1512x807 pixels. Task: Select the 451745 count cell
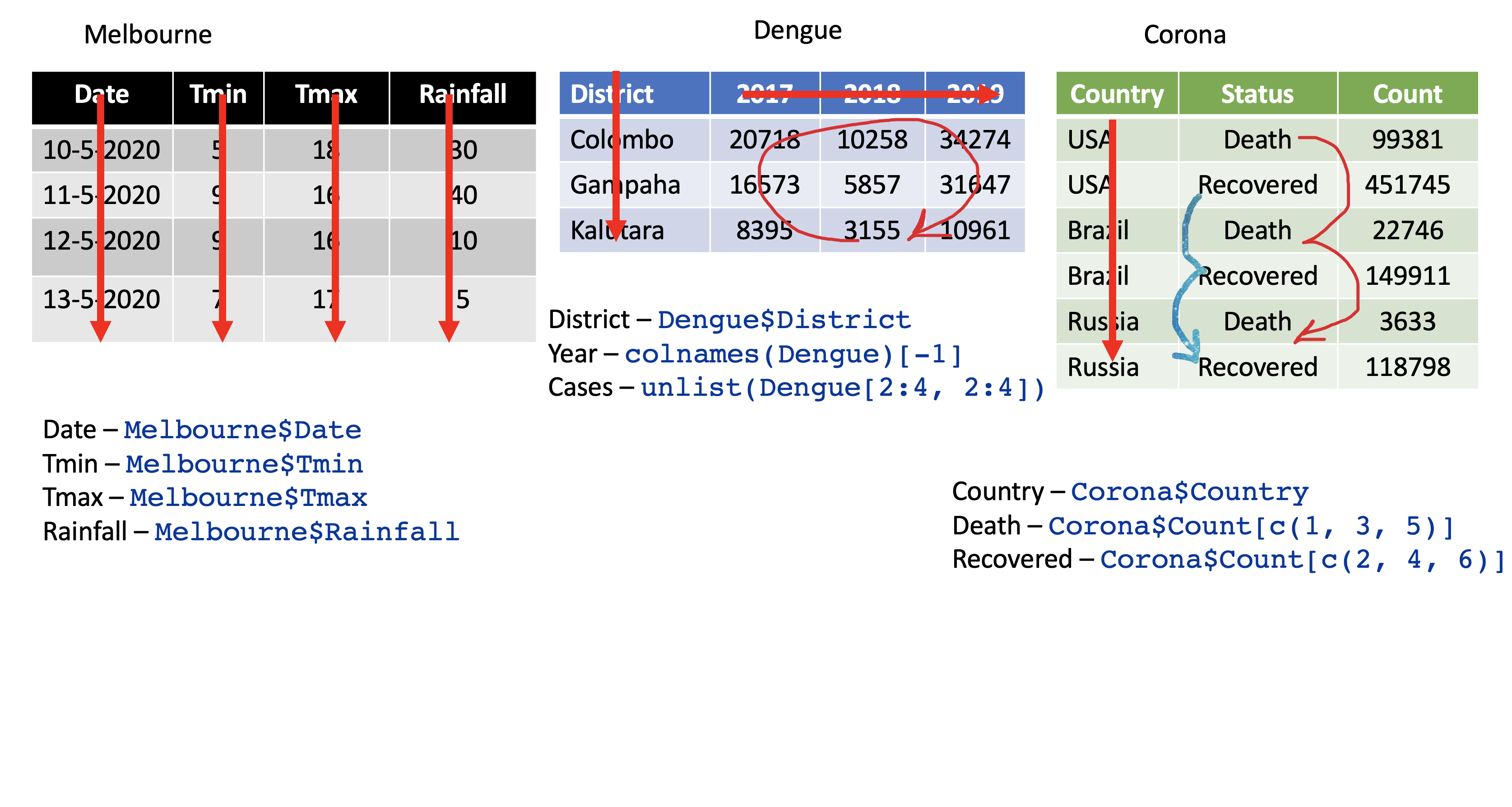1408,185
